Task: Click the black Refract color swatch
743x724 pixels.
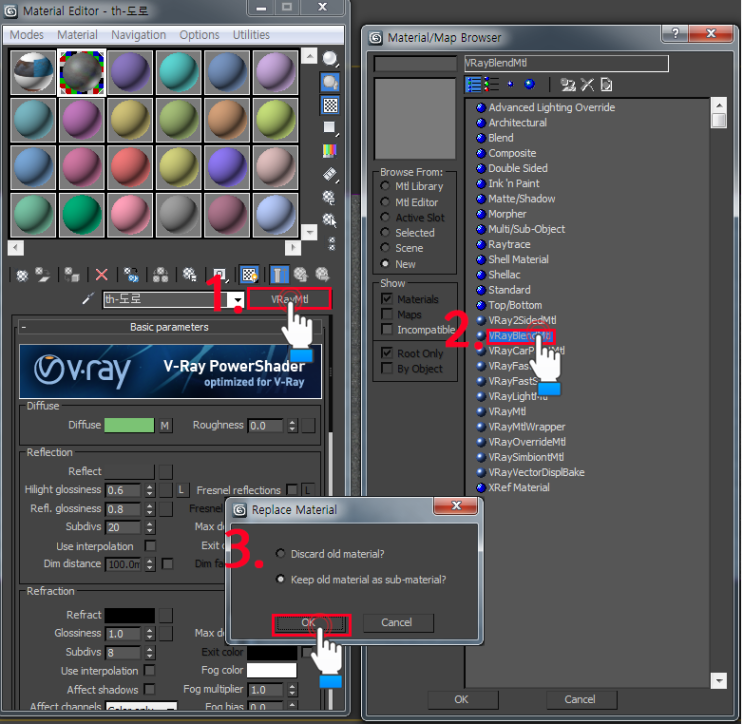Action: [x=129, y=615]
